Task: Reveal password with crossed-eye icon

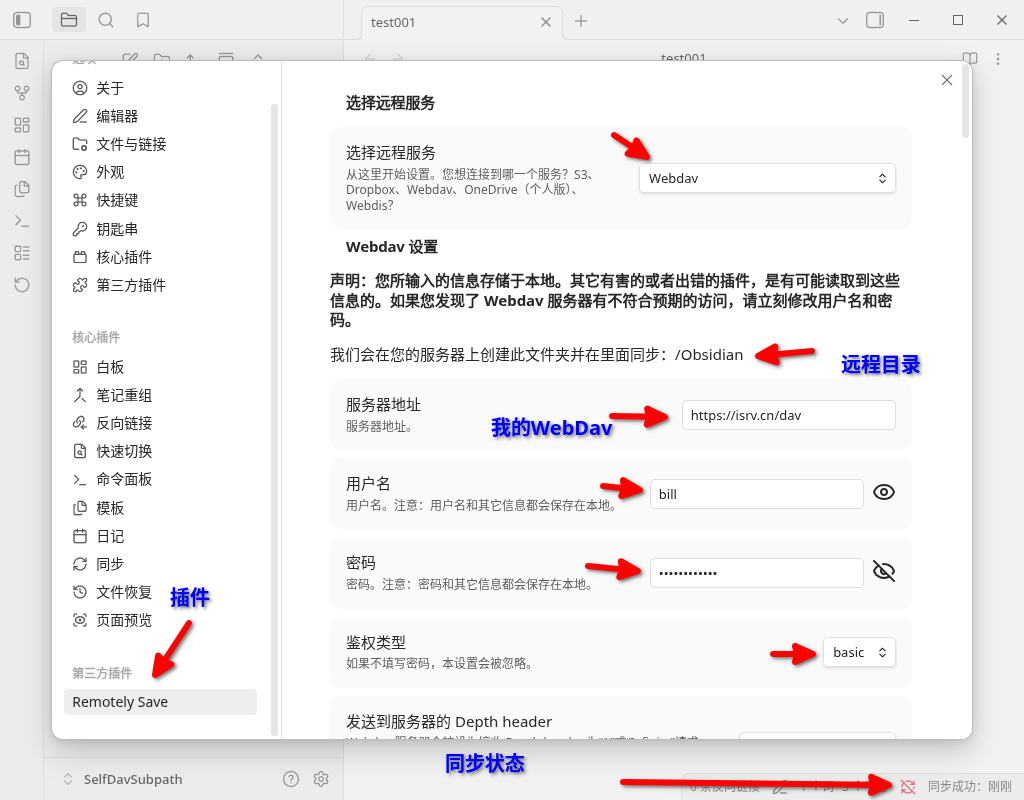Action: [884, 571]
